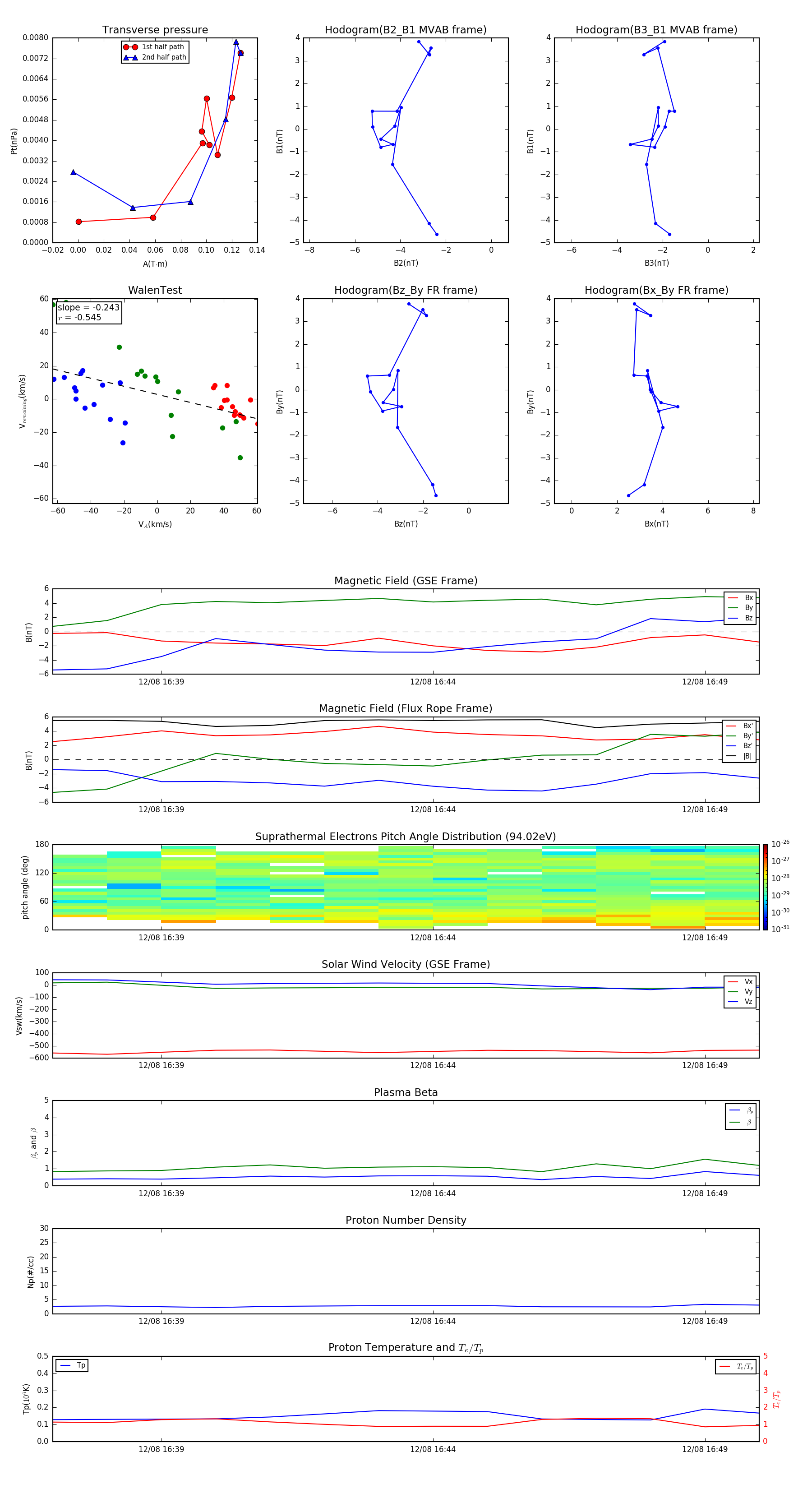
Task: Click the B3(nT) axis label
Action: 656,263
